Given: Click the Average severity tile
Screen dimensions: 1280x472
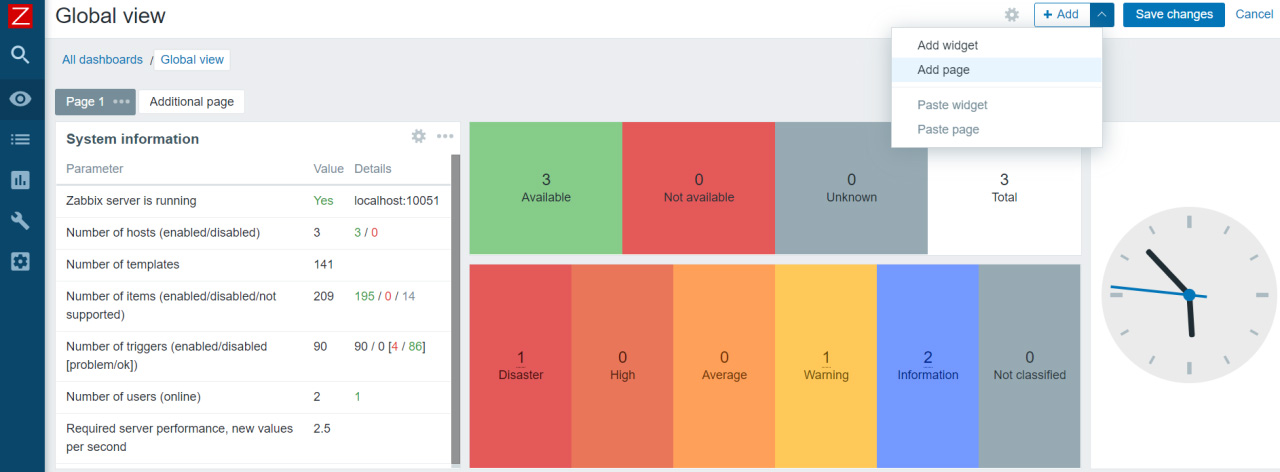Looking at the screenshot, I should (x=724, y=366).
